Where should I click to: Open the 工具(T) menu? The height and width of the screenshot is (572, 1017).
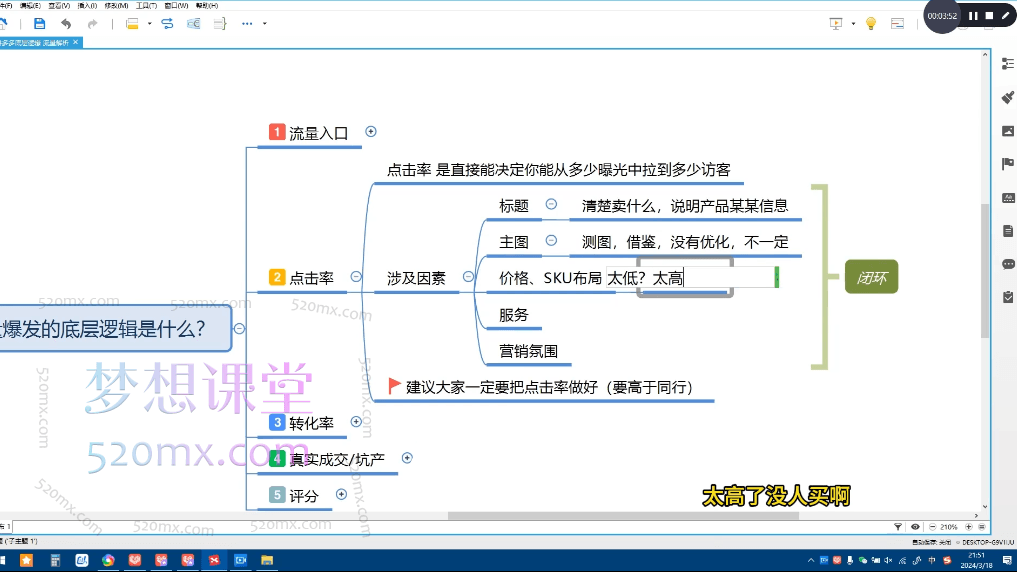click(x=146, y=5)
